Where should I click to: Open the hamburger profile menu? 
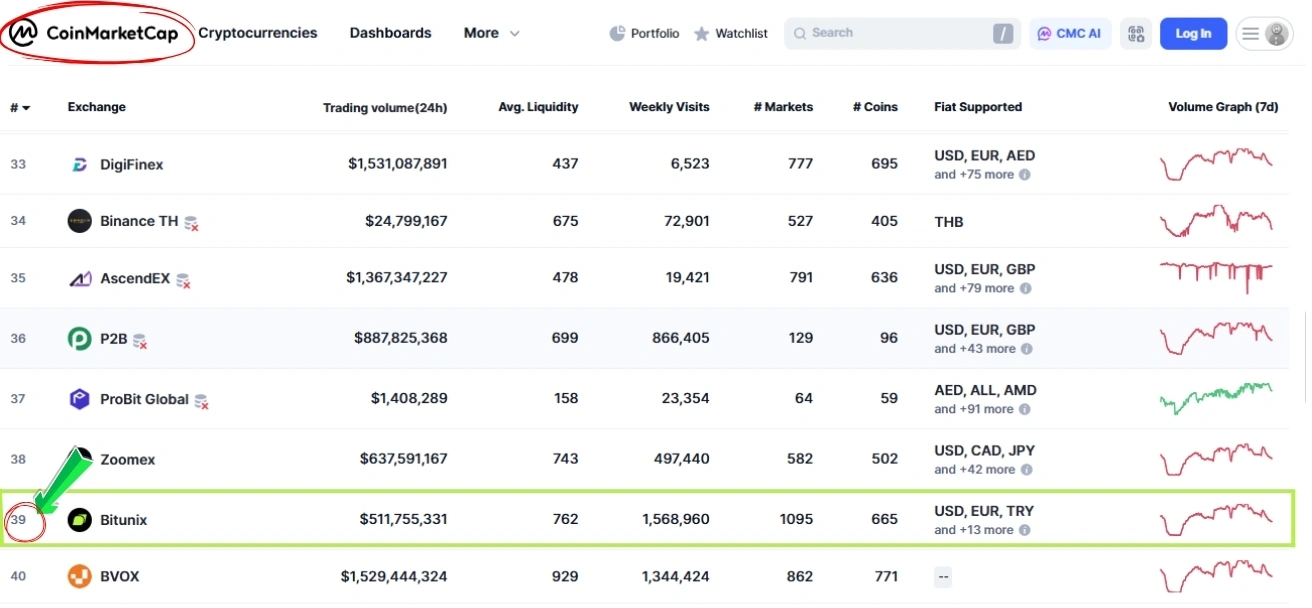click(x=1265, y=34)
